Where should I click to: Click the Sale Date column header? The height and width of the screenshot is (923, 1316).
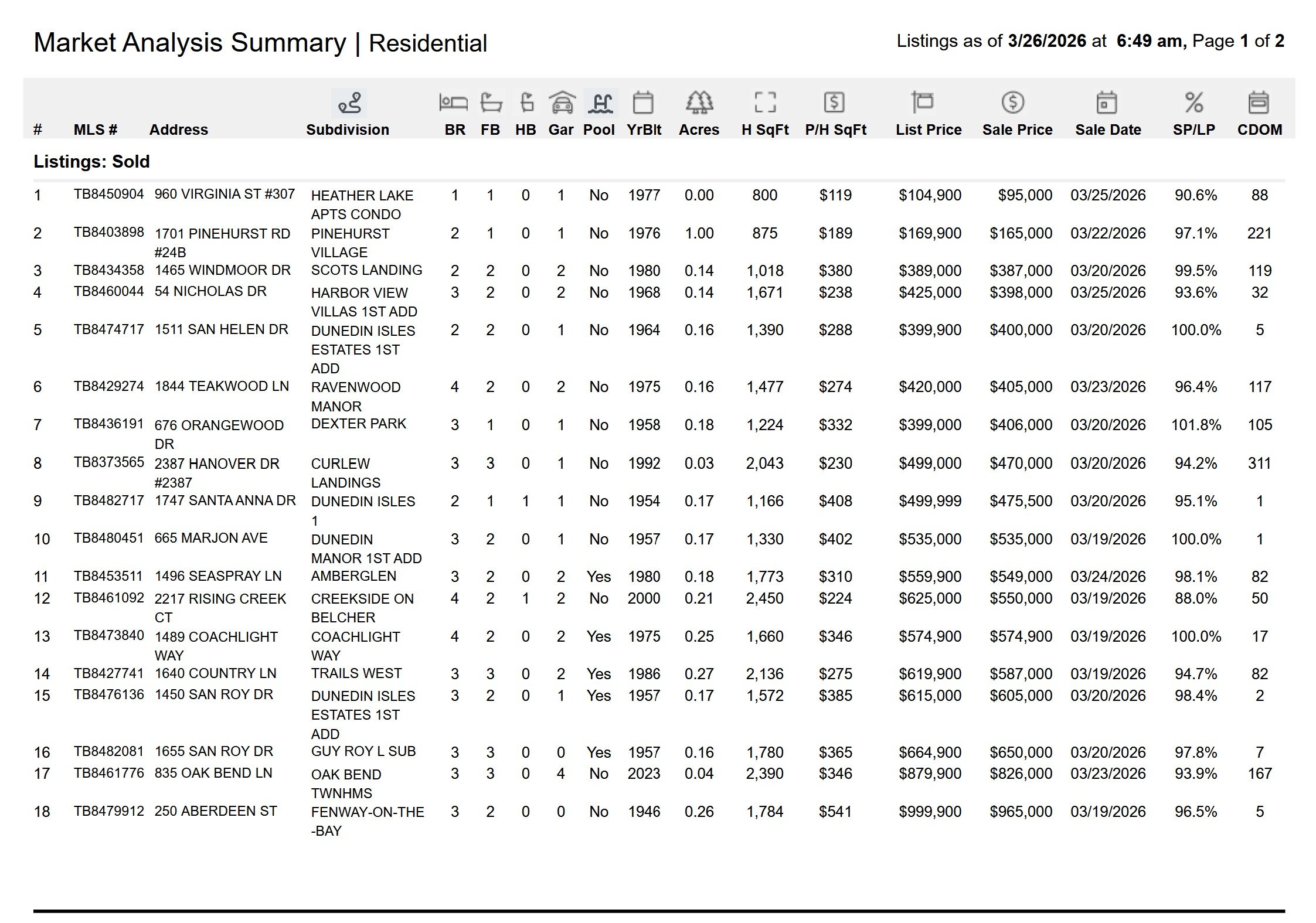[x=1107, y=130]
